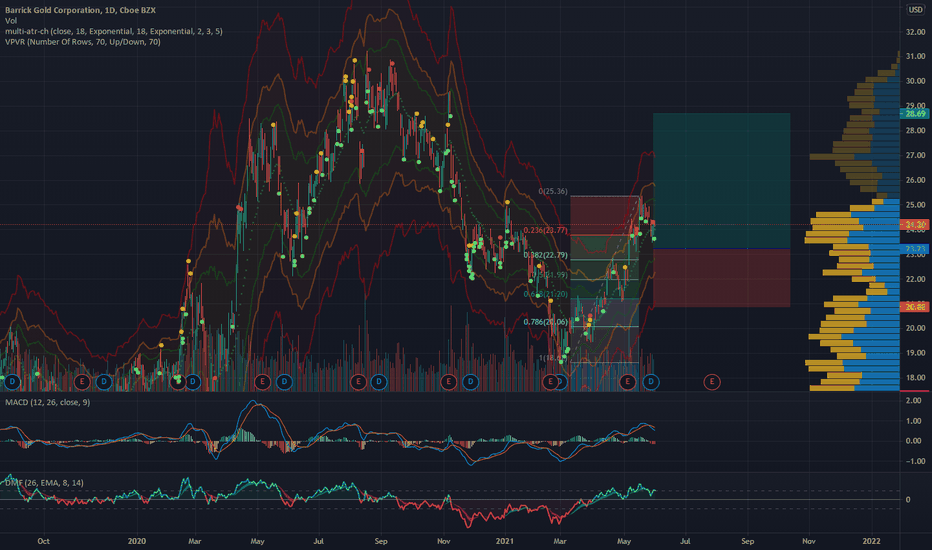Select the dividend marker after May 2021 earnings
The image size is (932, 550).
pos(651,382)
